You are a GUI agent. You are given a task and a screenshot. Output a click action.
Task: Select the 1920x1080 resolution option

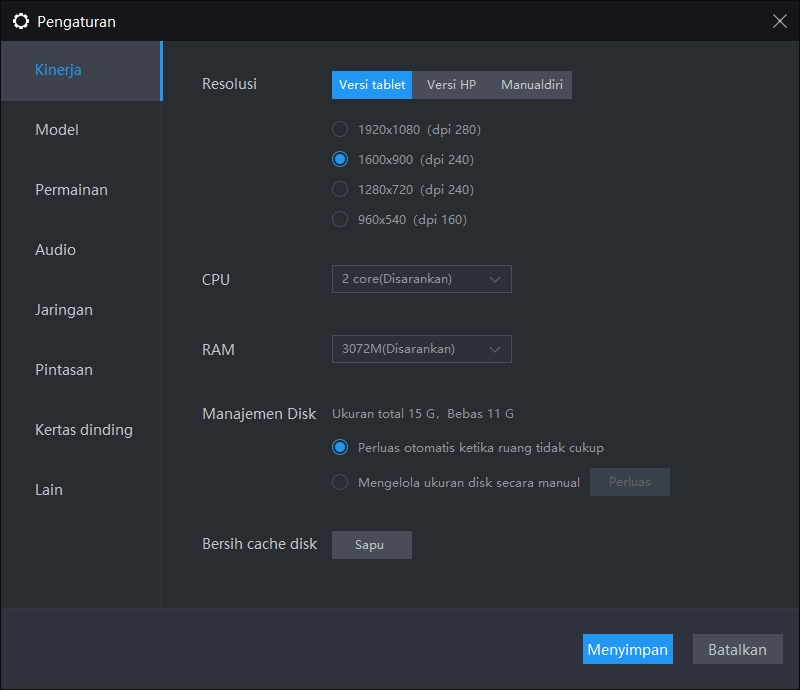click(x=340, y=129)
